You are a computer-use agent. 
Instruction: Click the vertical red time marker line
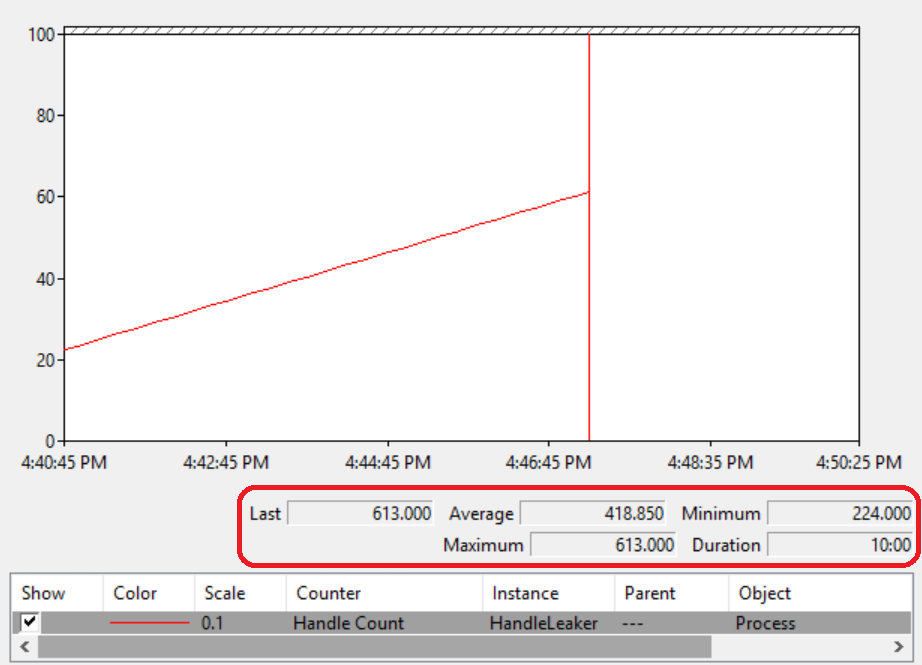(x=589, y=300)
